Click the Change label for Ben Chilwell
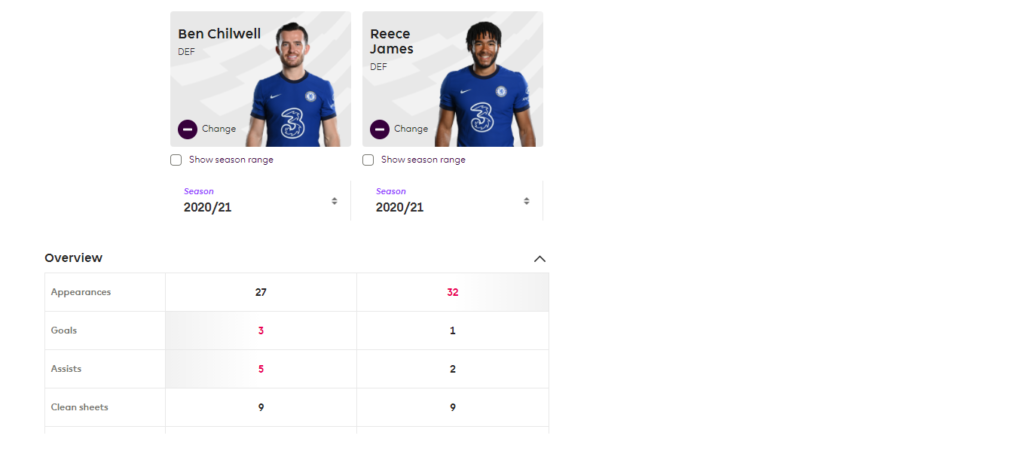The image size is (1024, 469). [x=219, y=129]
